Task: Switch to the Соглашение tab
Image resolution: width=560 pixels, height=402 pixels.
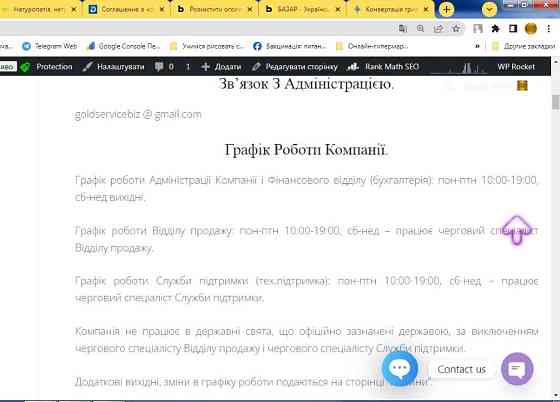Action: point(126,10)
